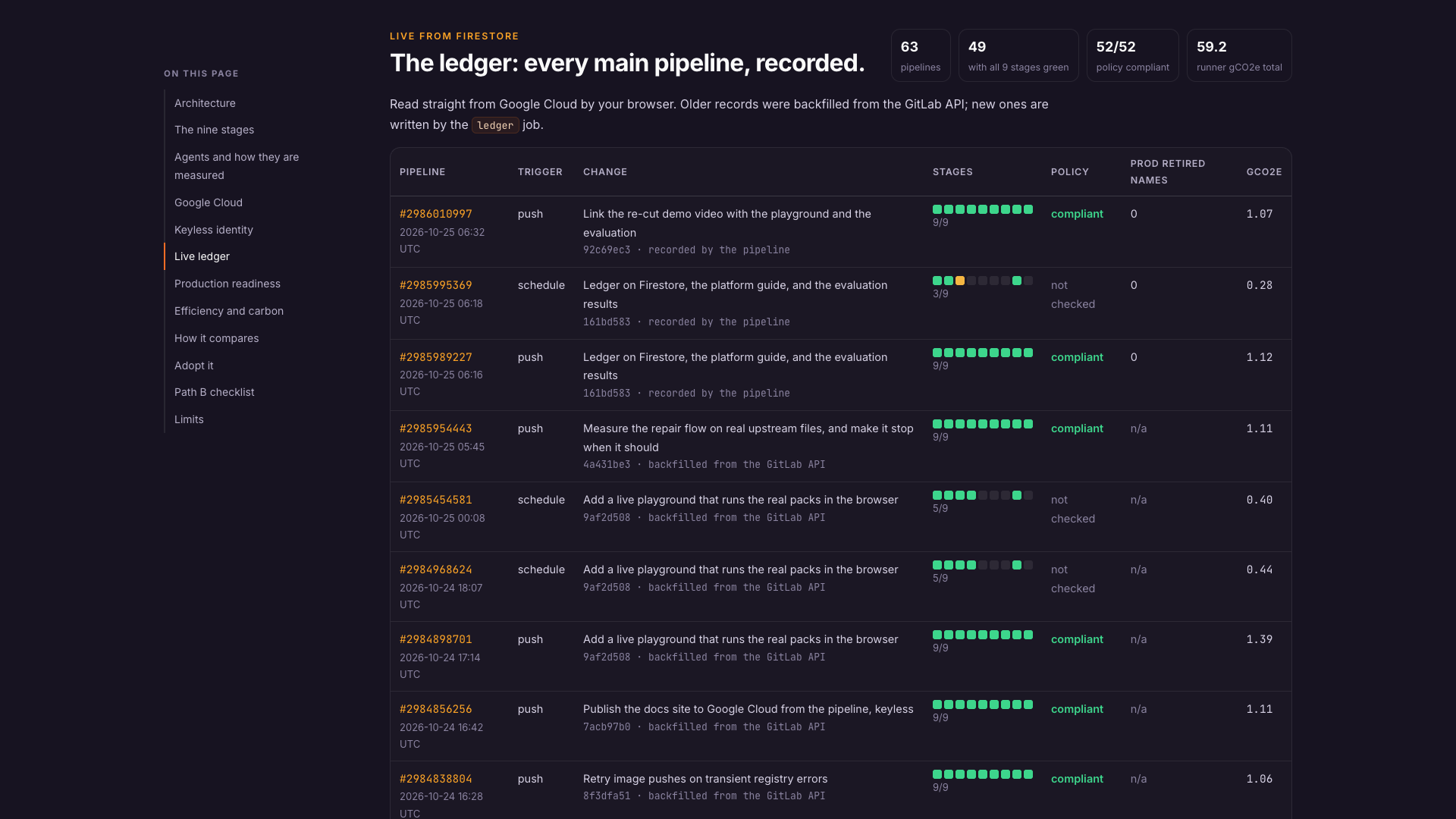Select the Live ledger nav item

[x=202, y=256]
